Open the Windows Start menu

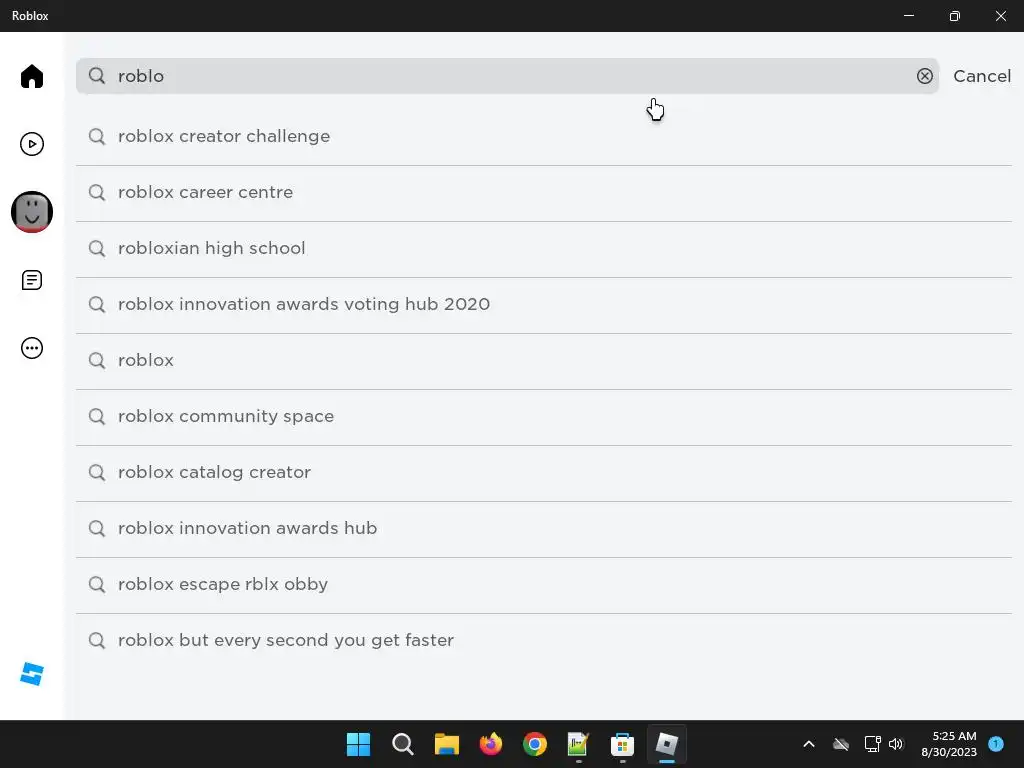[358, 744]
